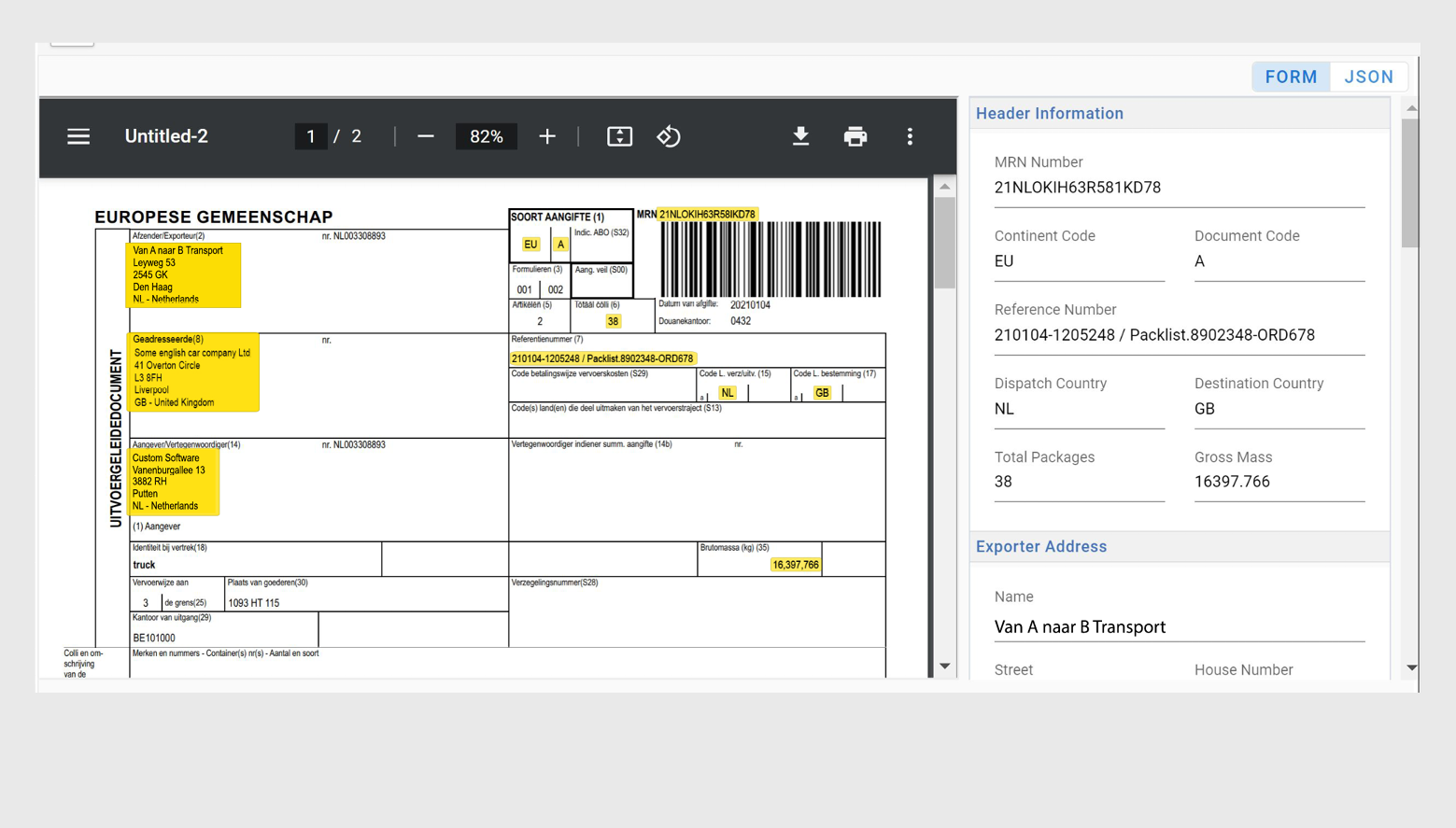
Task: Switch to the JSON tab
Action: tap(1368, 77)
